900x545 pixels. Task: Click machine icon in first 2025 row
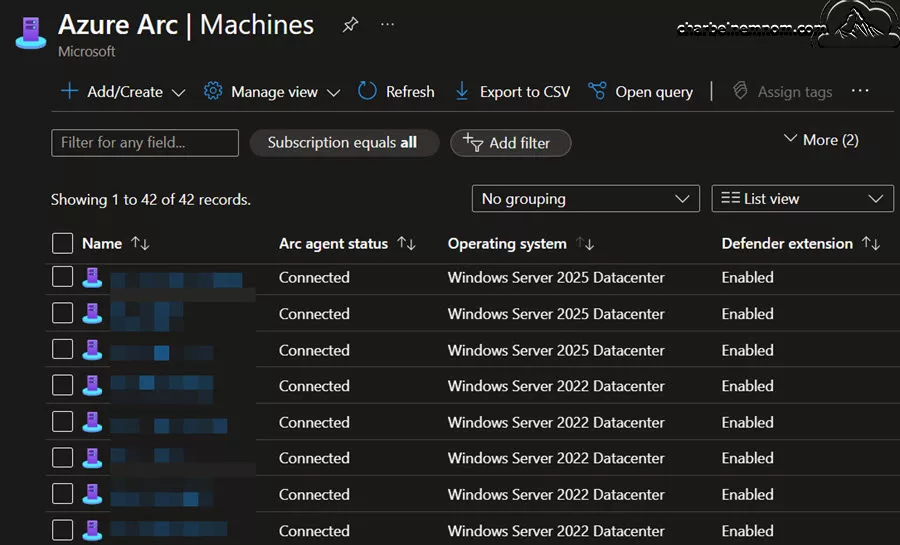coord(92,278)
